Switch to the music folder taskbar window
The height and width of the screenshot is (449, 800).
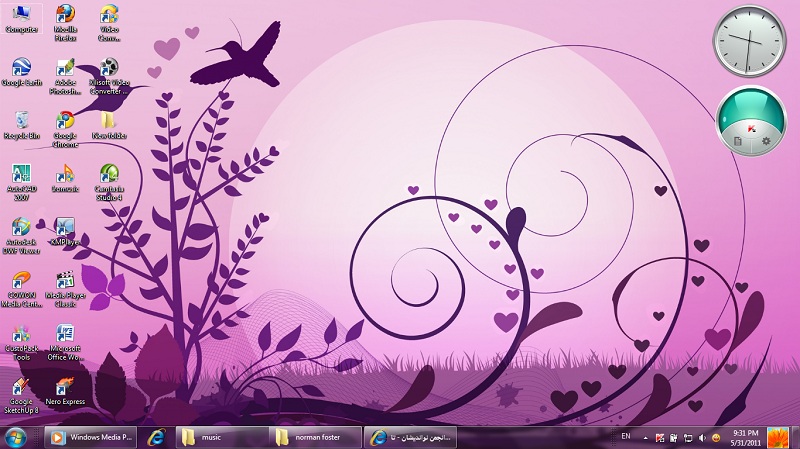(x=220, y=437)
